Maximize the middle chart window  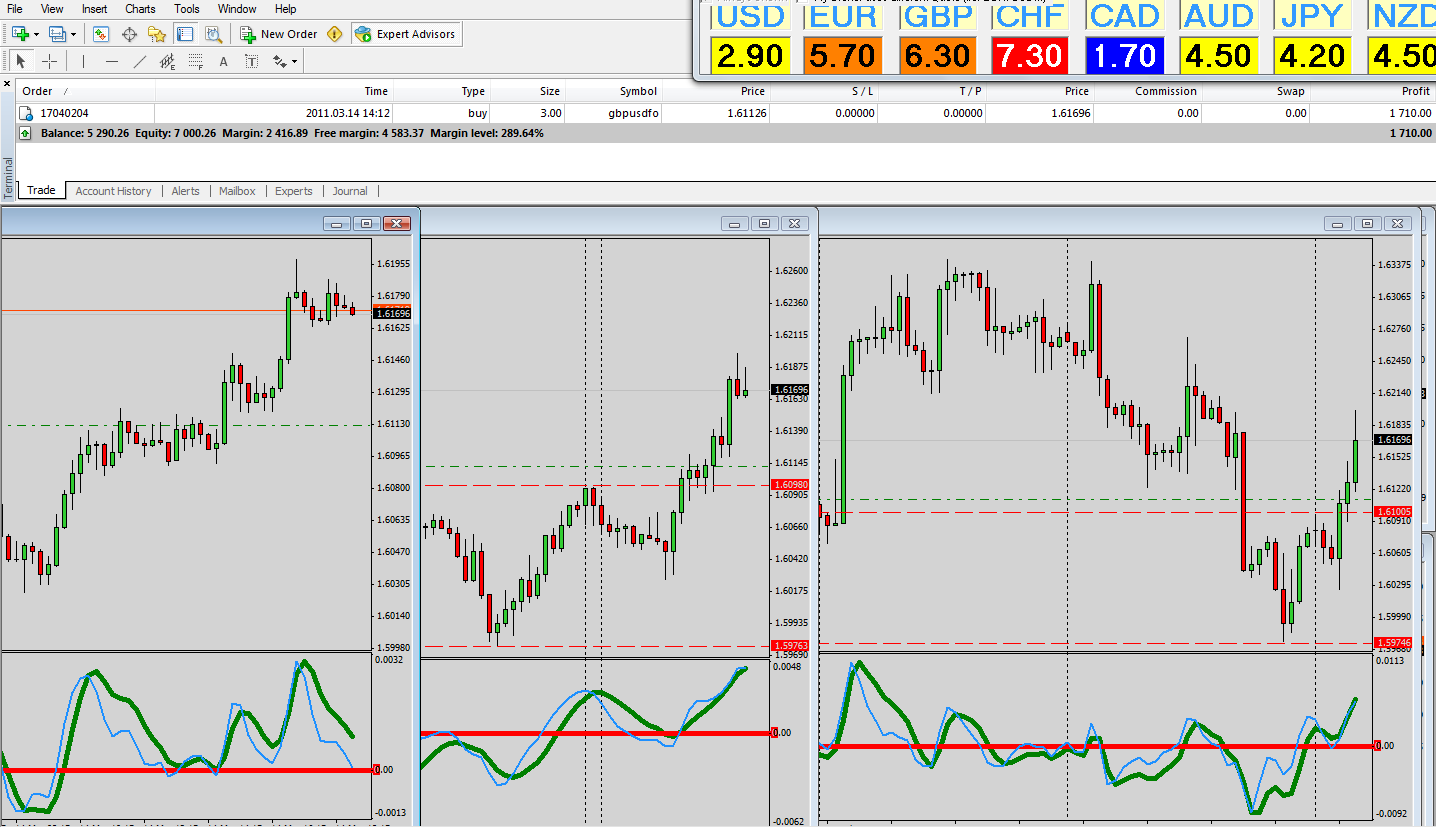tap(764, 224)
